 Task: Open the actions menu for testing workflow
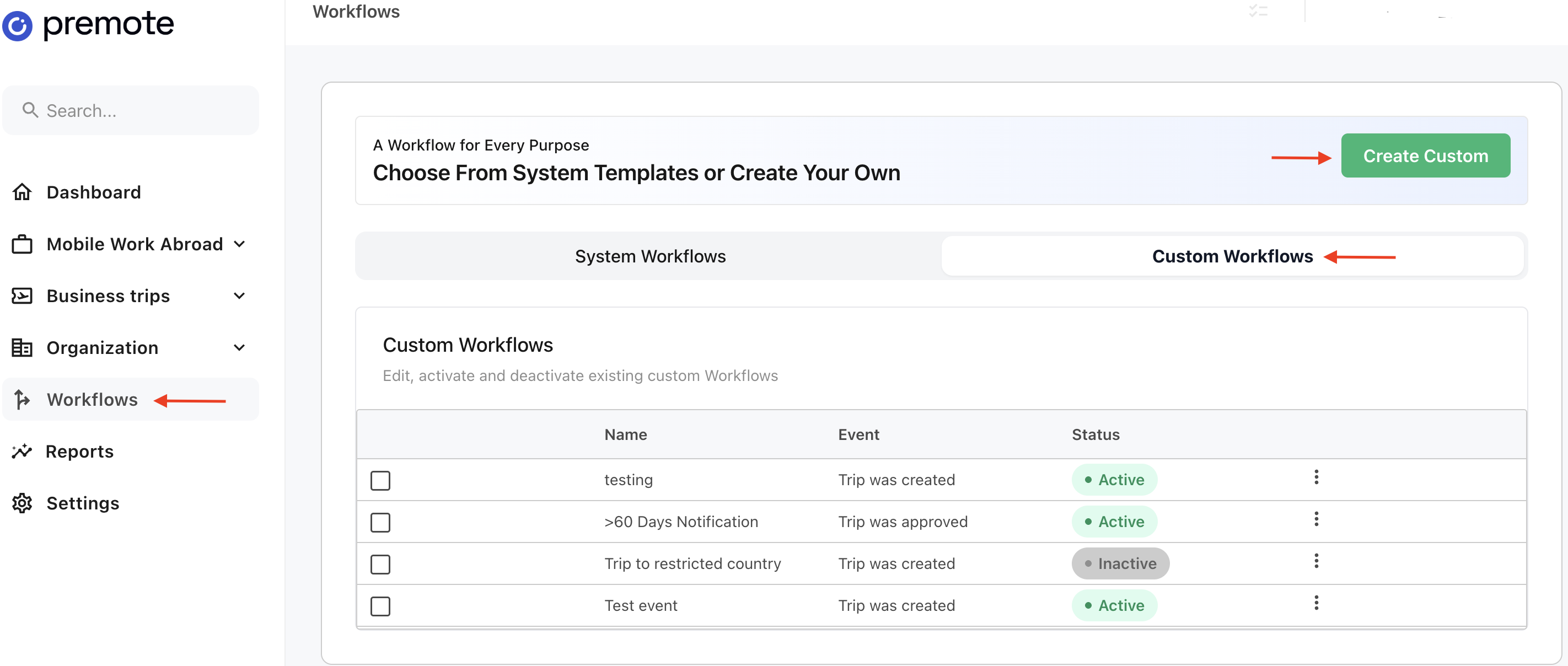click(1316, 477)
